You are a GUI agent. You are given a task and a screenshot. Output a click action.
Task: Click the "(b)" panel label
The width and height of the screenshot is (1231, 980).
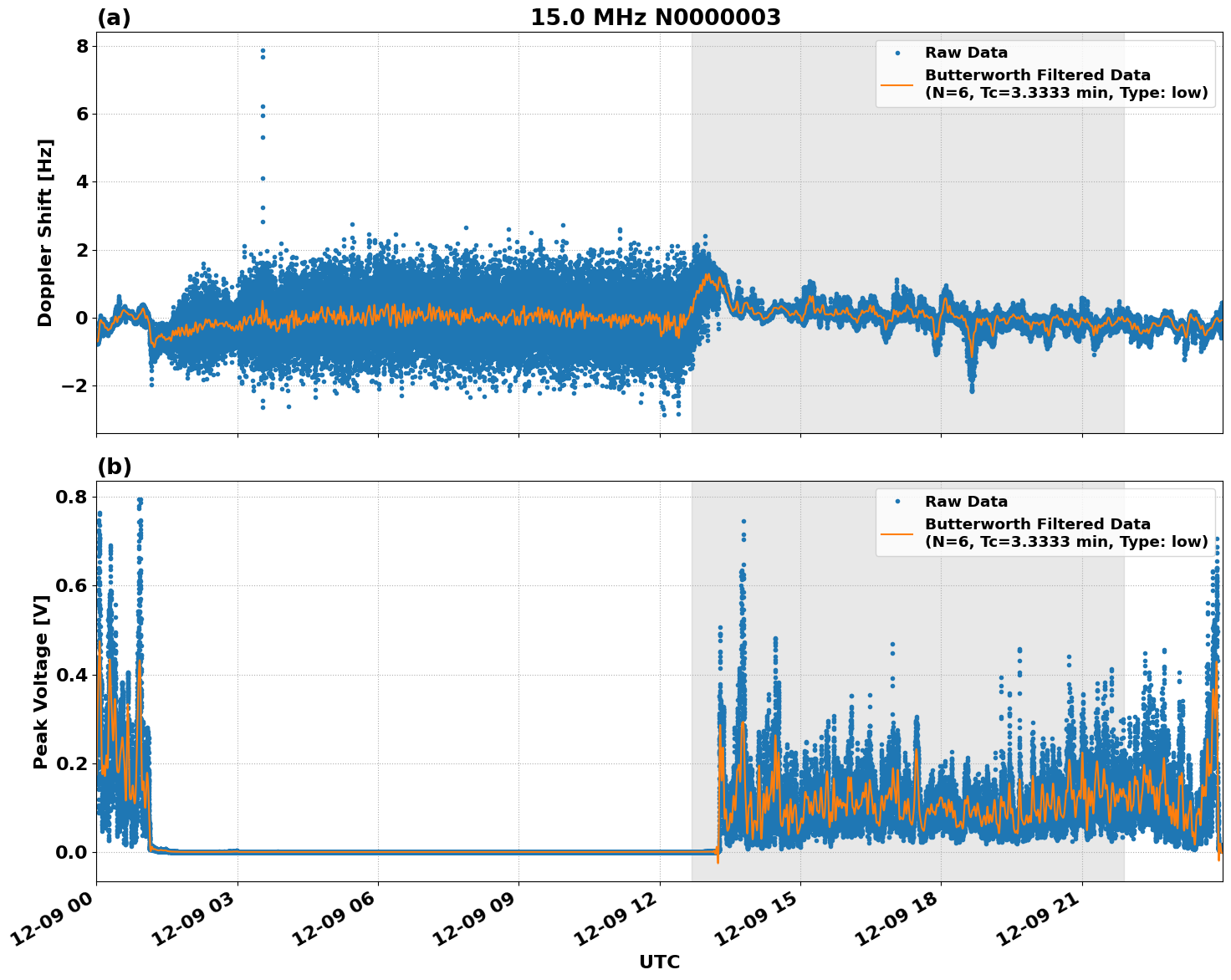pos(114,467)
